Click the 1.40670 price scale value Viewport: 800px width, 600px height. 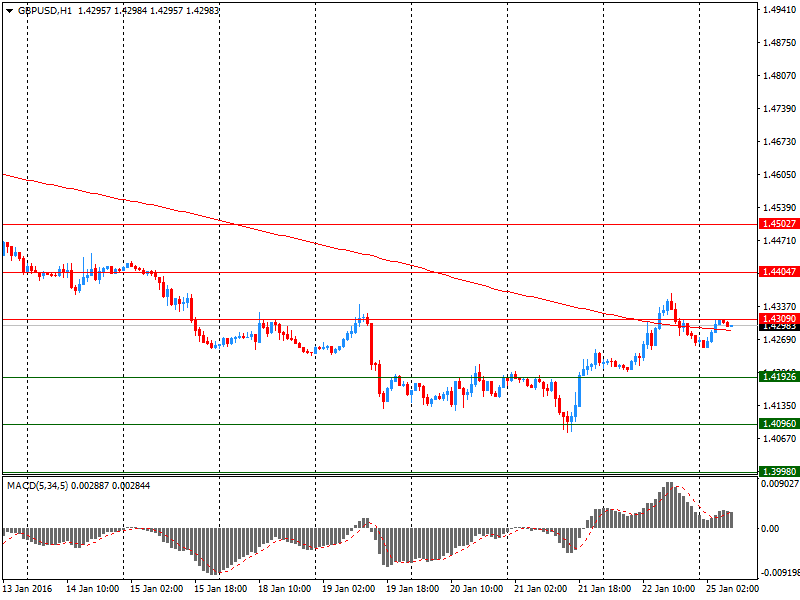click(779, 439)
